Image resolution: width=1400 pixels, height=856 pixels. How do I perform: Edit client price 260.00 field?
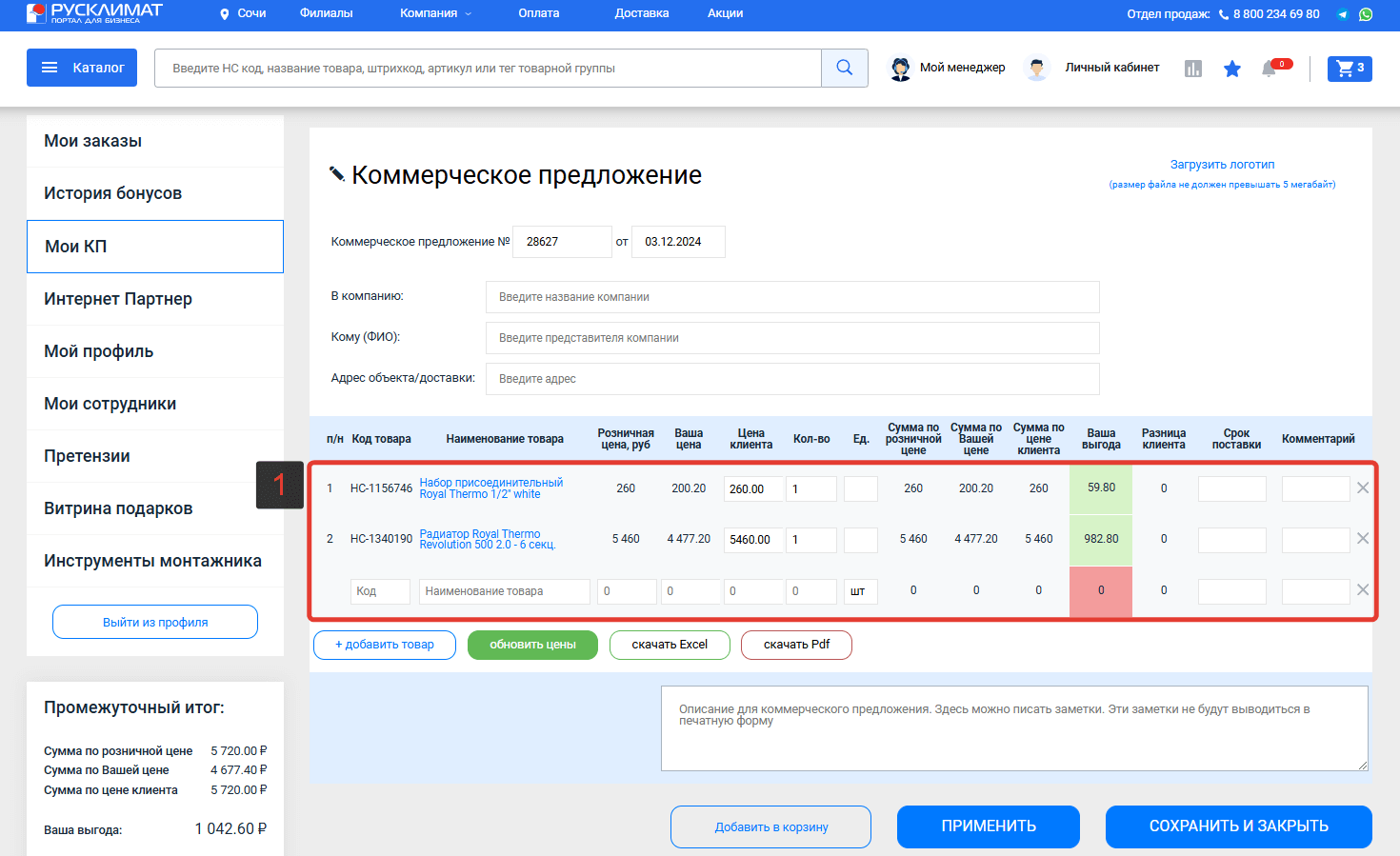click(x=753, y=488)
